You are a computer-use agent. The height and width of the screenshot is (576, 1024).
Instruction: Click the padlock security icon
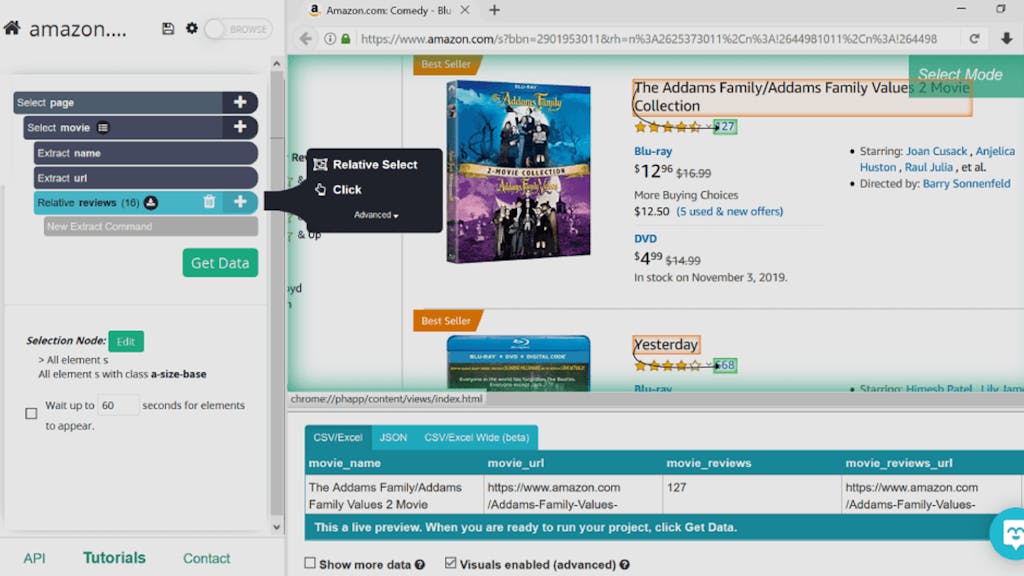tap(346, 39)
